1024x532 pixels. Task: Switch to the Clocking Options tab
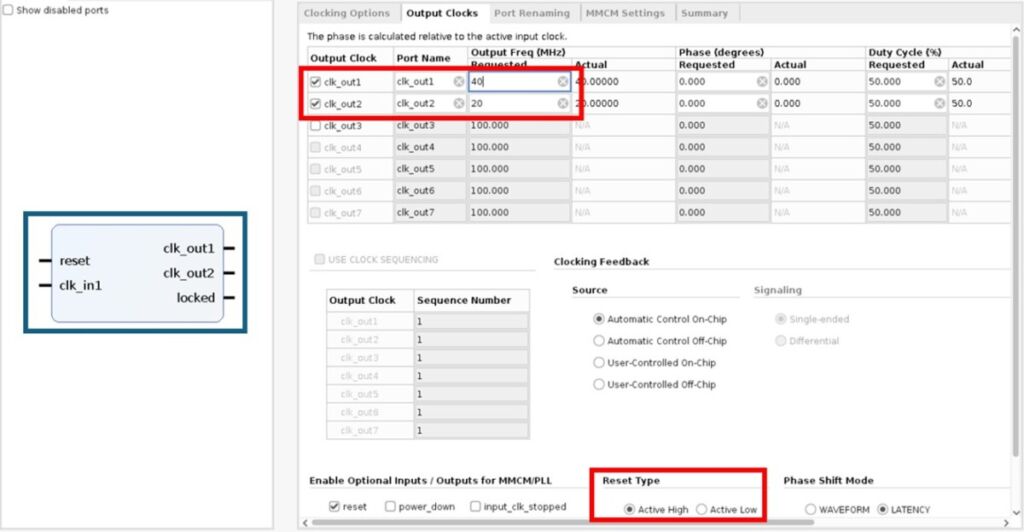coord(346,13)
